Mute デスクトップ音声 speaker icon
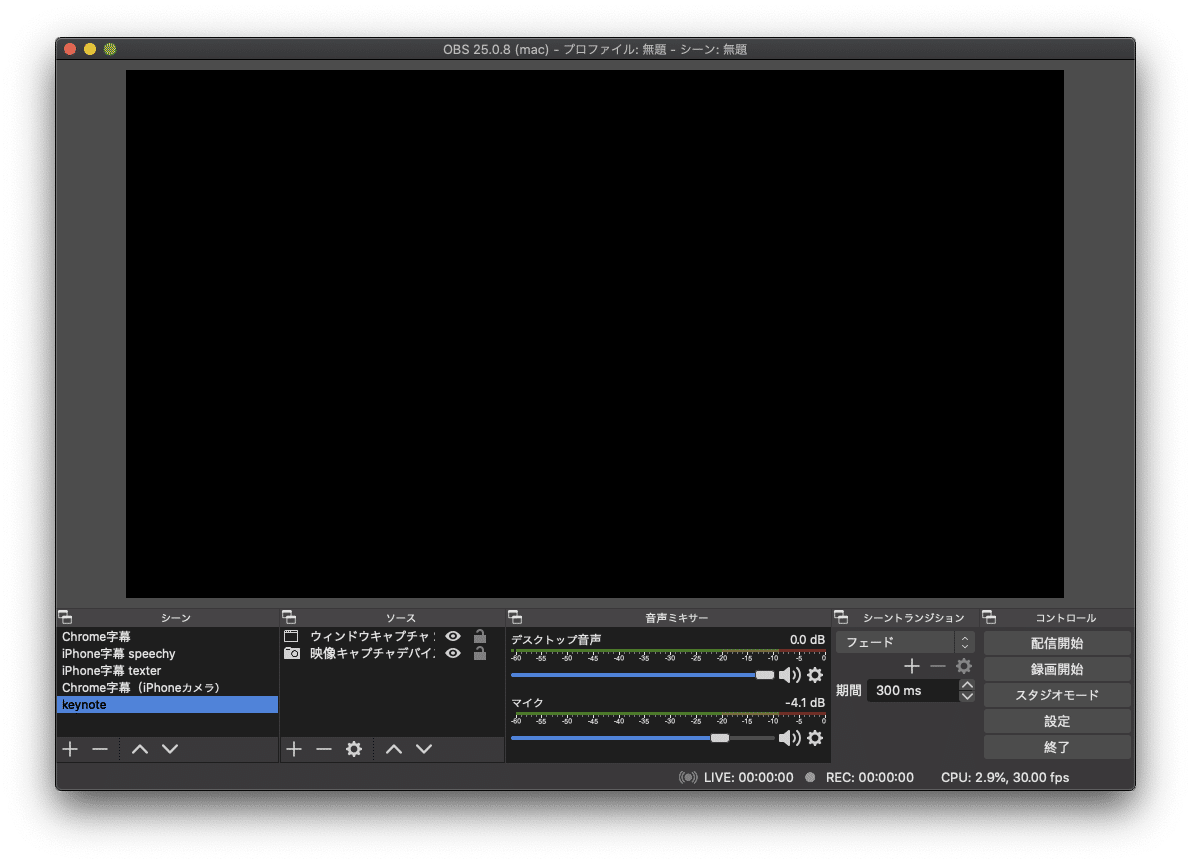Screen dimensions: 1191x864 (790, 675)
